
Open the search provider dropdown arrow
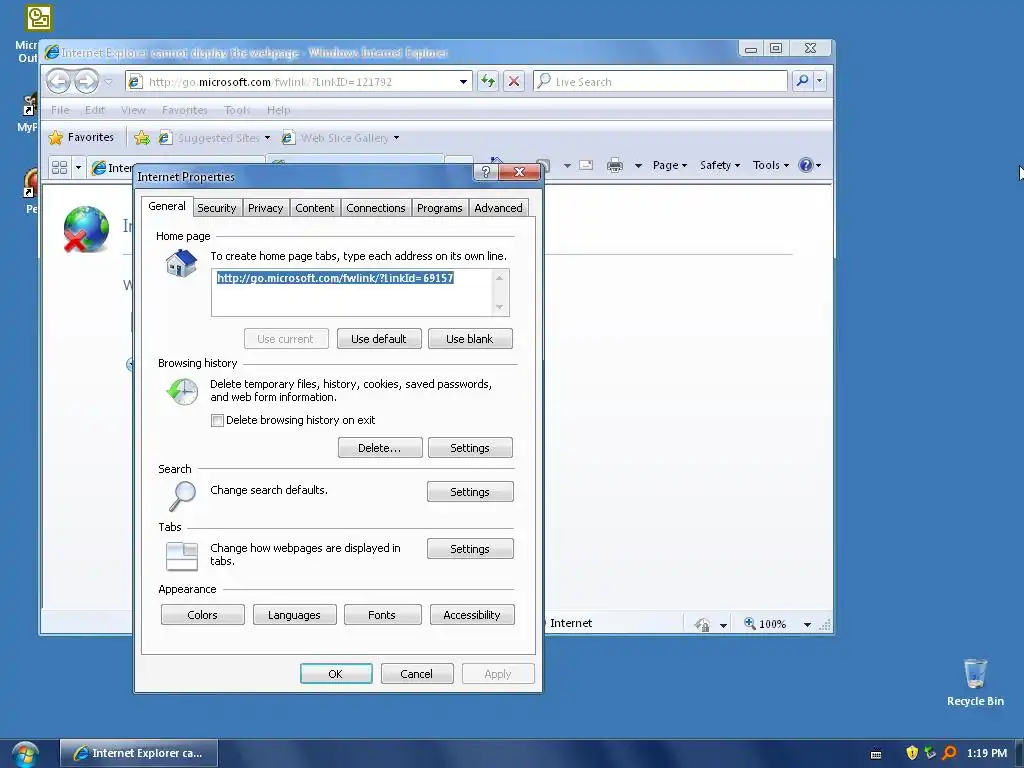coord(820,81)
